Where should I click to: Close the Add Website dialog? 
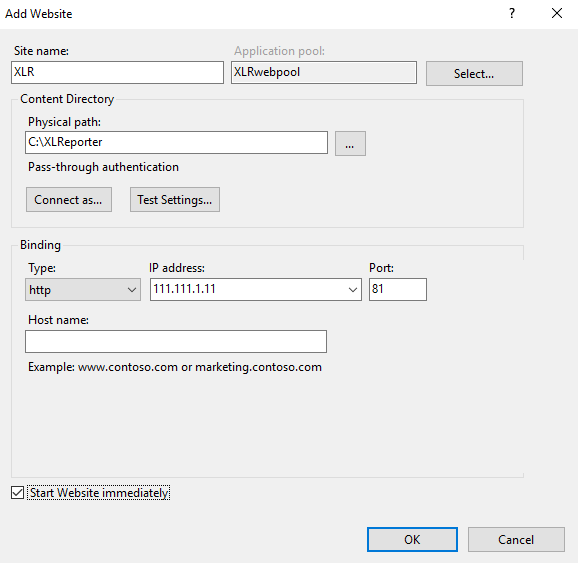click(x=557, y=14)
